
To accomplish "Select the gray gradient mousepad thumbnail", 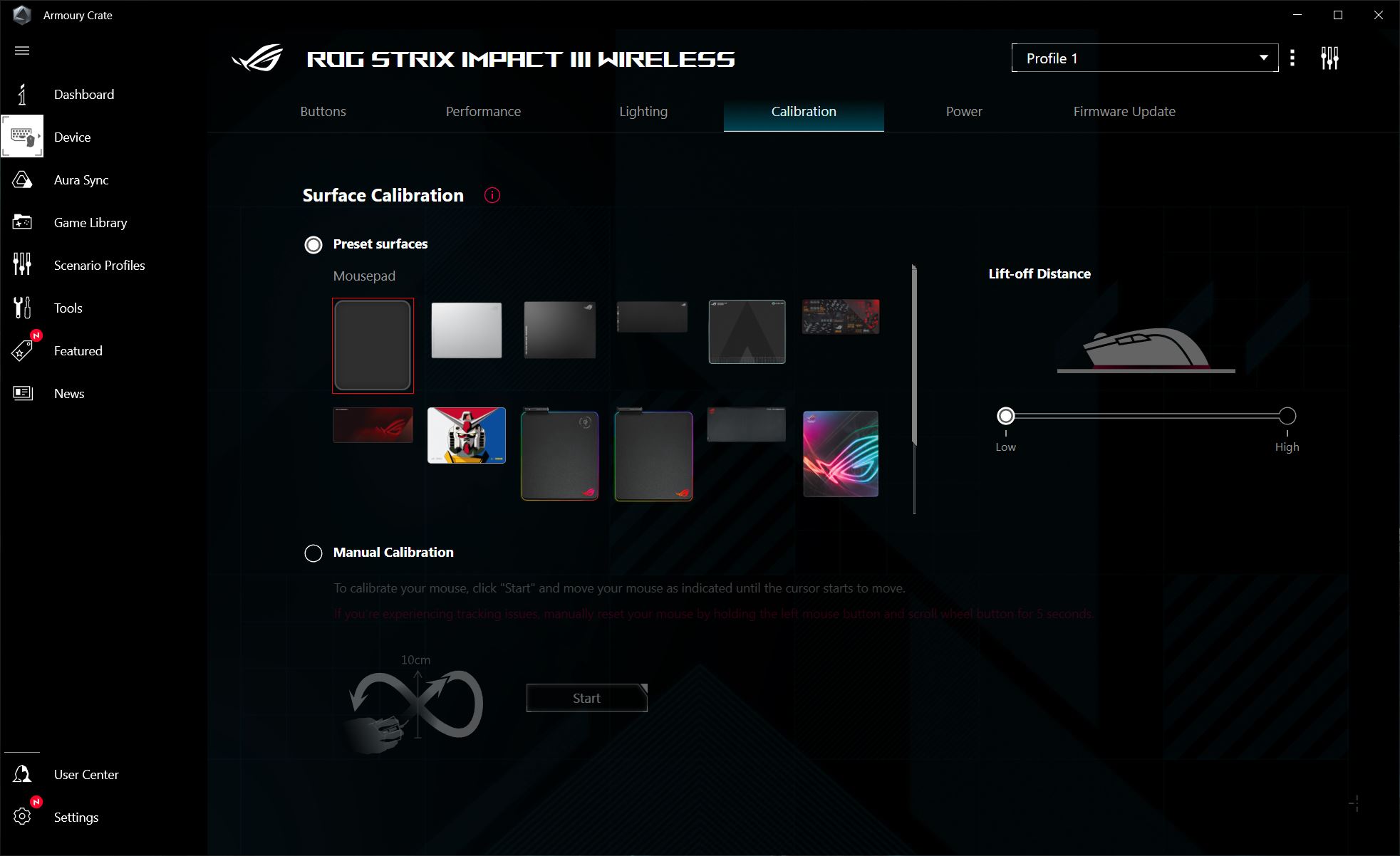I will tap(560, 329).
